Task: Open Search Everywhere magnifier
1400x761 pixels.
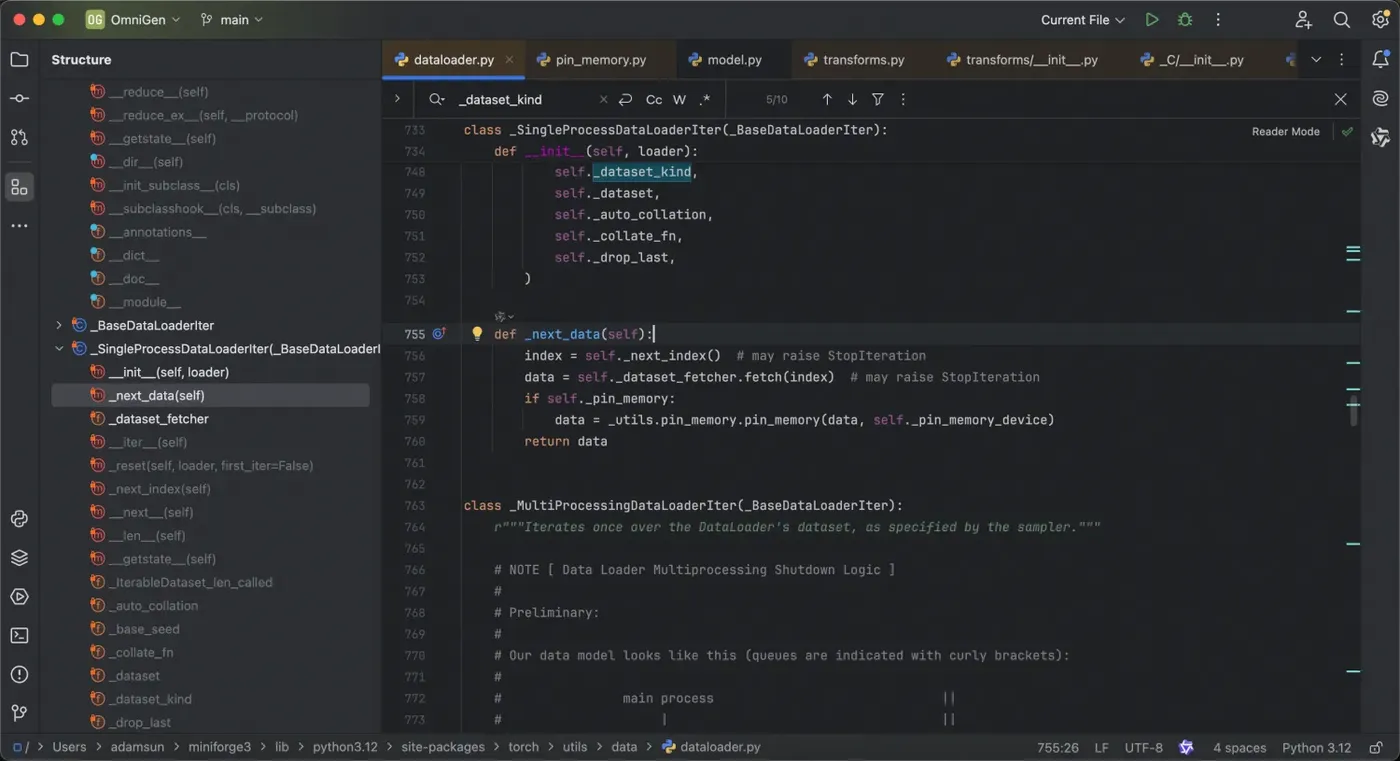Action: [x=1342, y=20]
